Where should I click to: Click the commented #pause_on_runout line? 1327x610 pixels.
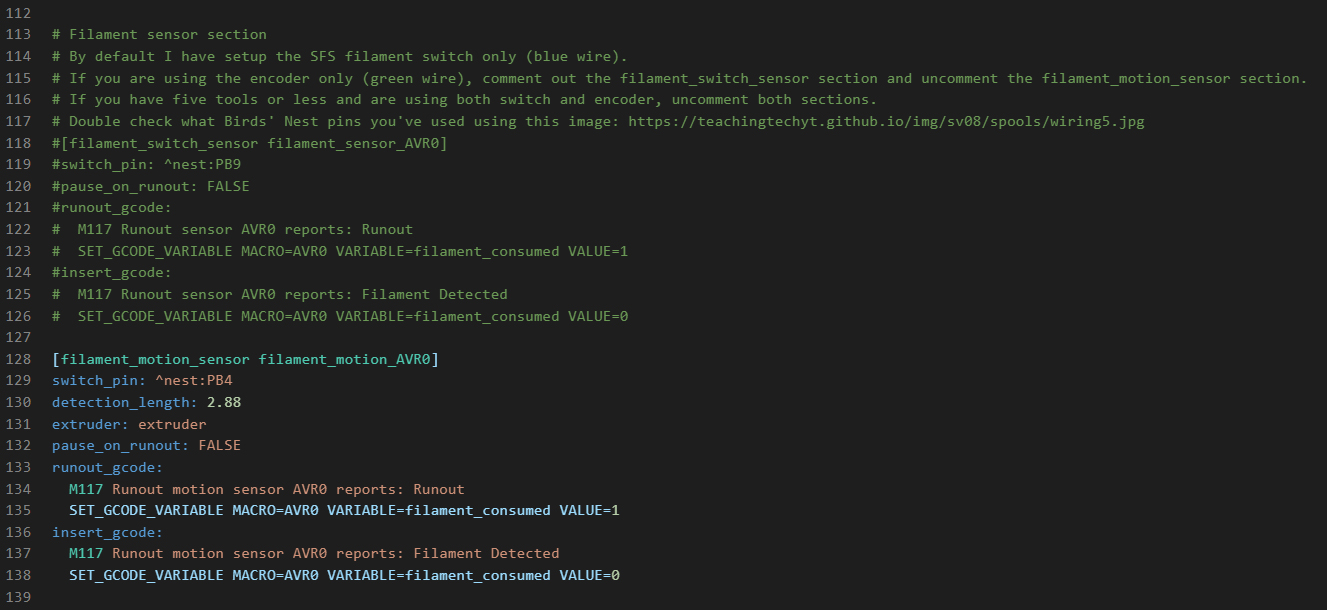tap(150, 186)
